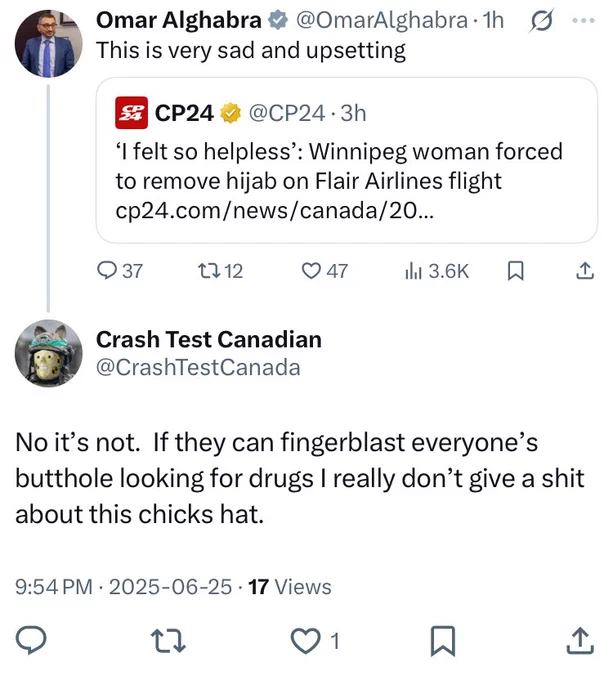Open the three-dot more options menu

pyautogui.click(x=584, y=20)
